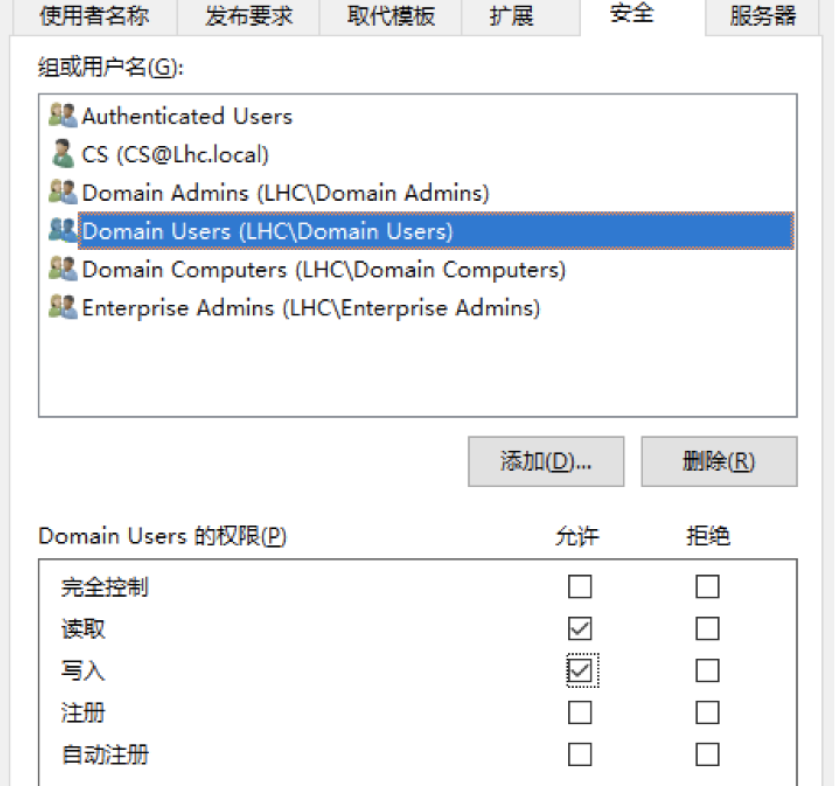Viewport: 837px width, 790px height.
Task: Check the 自动注册 allow checkbox
Action: 580,754
